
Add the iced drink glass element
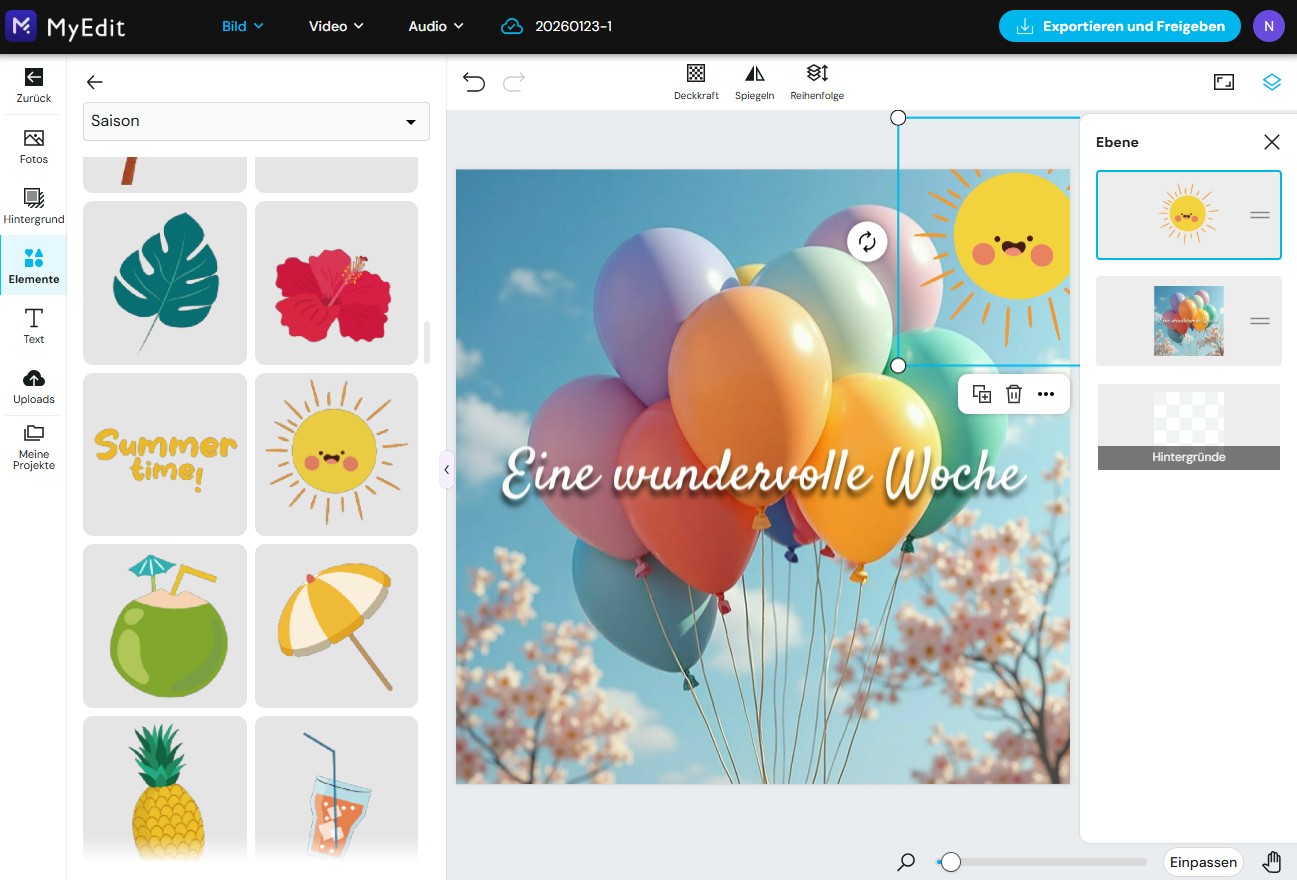[336, 788]
